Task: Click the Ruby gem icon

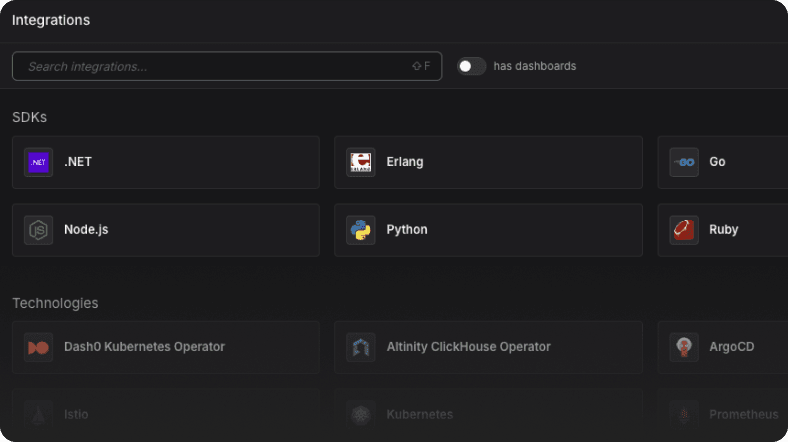Action: pyautogui.click(x=684, y=230)
